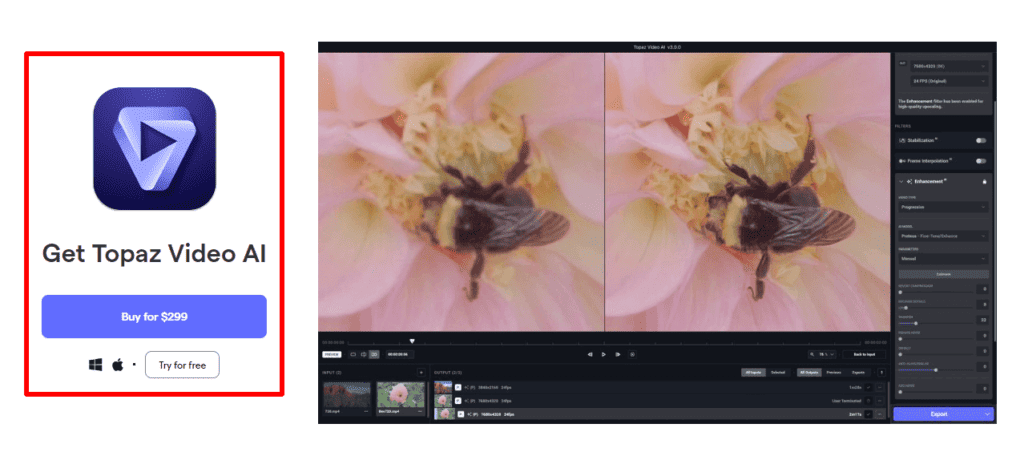The image size is (1024, 456).
Task: Click the Frame Interpolation filter icon
Action: [902, 161]
